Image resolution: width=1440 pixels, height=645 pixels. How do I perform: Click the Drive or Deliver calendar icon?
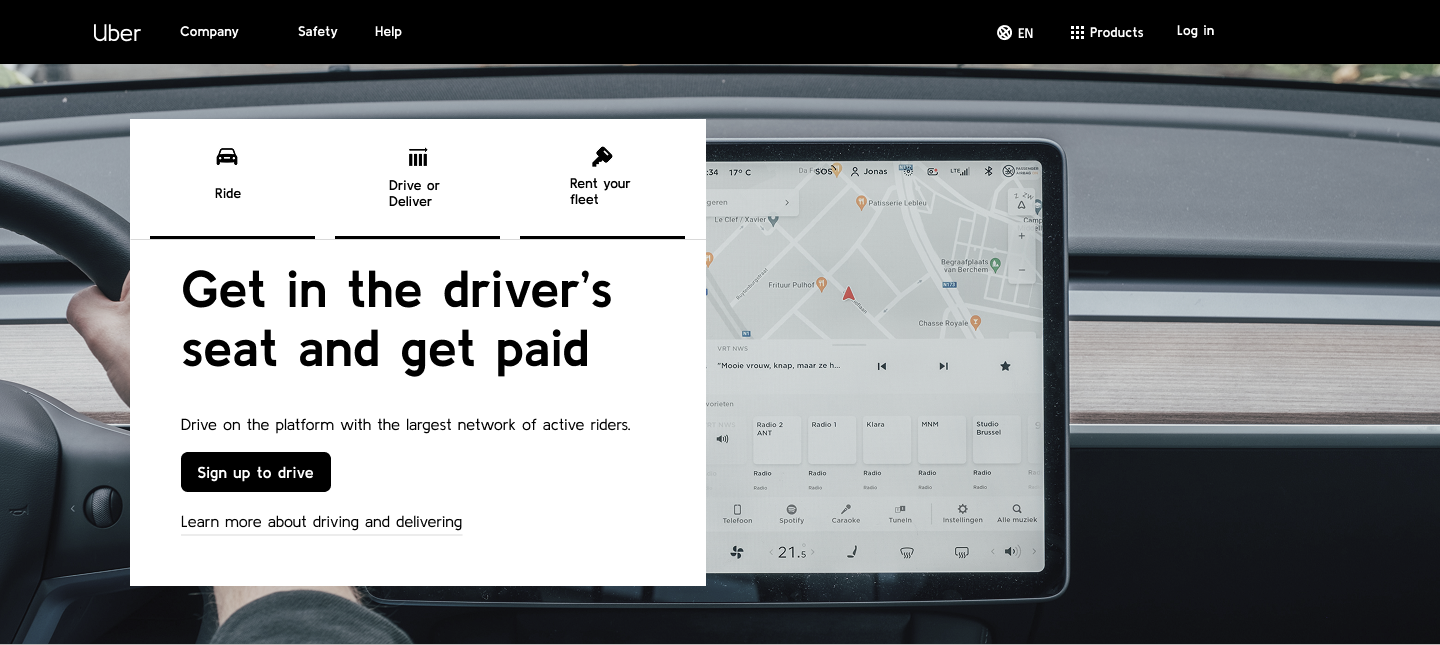tap(417, 157)
